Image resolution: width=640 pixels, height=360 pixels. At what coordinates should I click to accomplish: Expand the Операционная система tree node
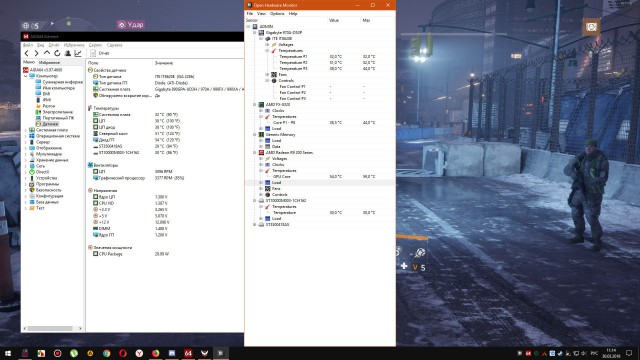click(x=26, y=136)
